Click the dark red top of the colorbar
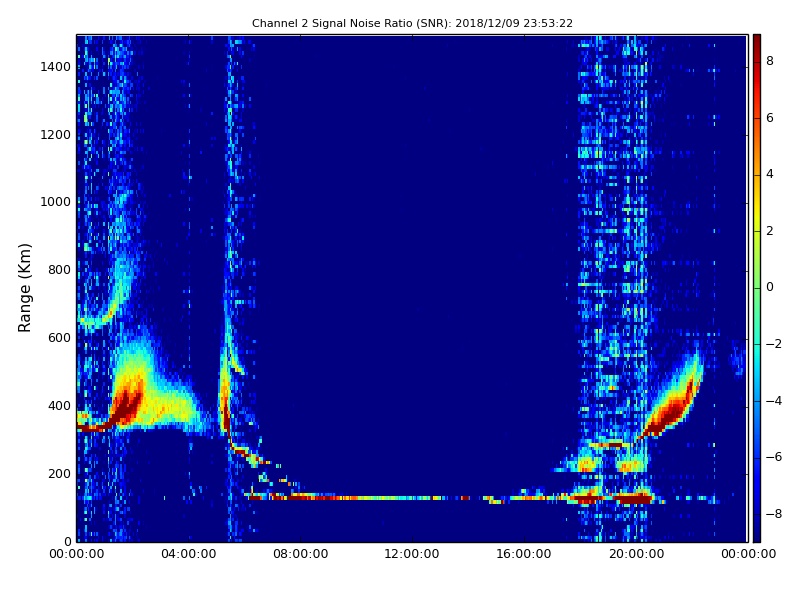 pyautogui.click(x=757, y=43)
